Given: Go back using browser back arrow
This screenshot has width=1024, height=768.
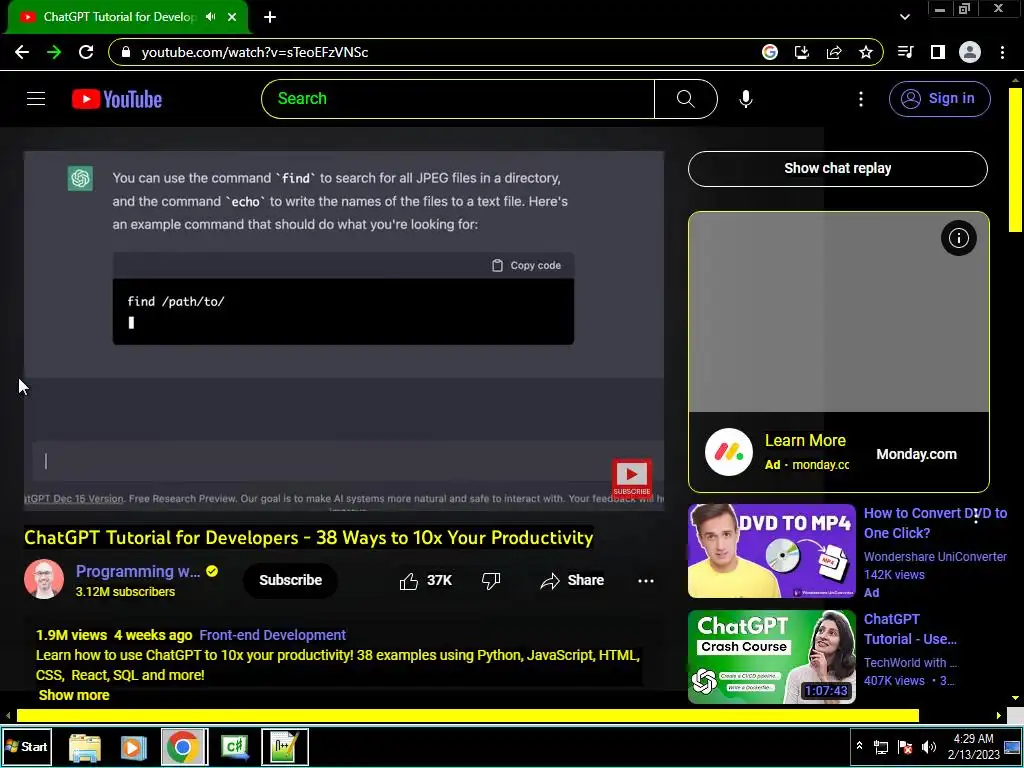Looking at the screenshot, I should click(22, 52).
